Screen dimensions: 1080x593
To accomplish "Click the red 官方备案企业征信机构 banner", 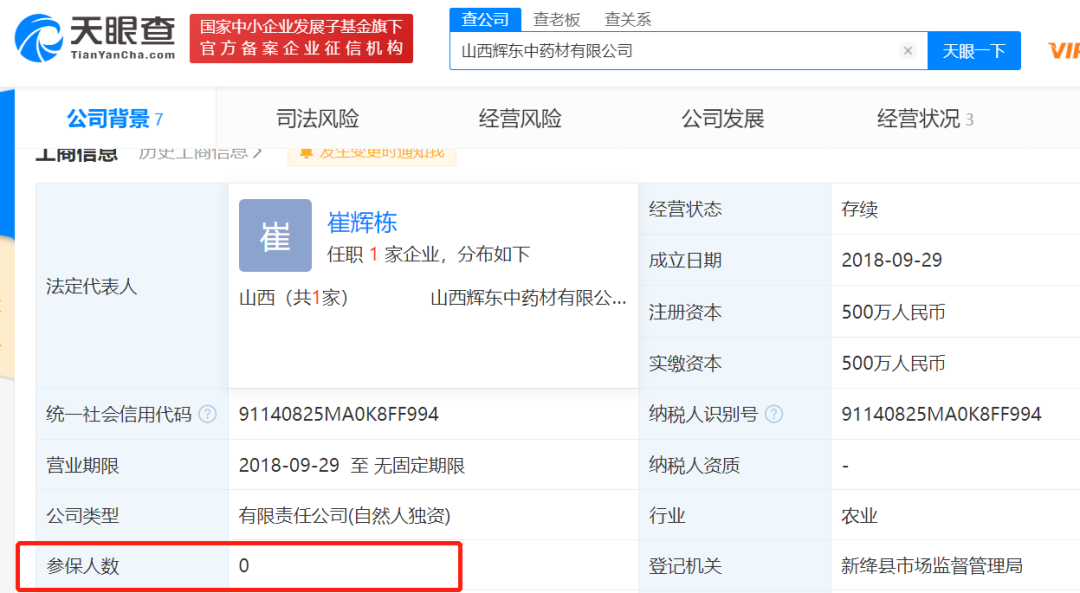I will click(301, 39).
